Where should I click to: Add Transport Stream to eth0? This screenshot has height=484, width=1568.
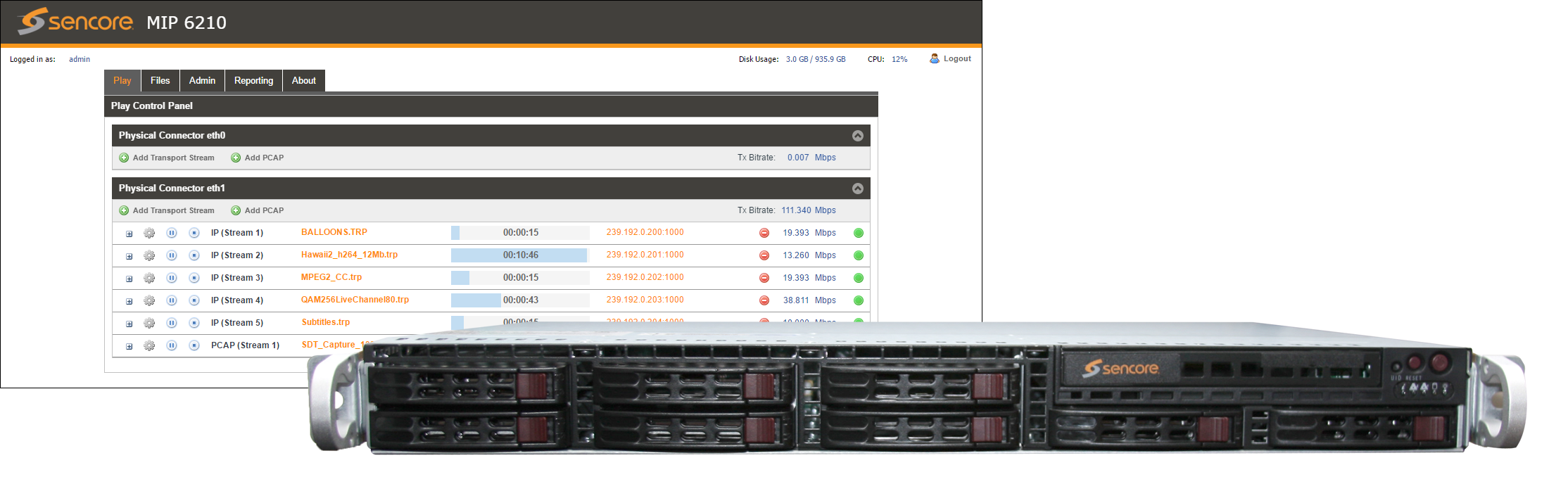[167, 158]
